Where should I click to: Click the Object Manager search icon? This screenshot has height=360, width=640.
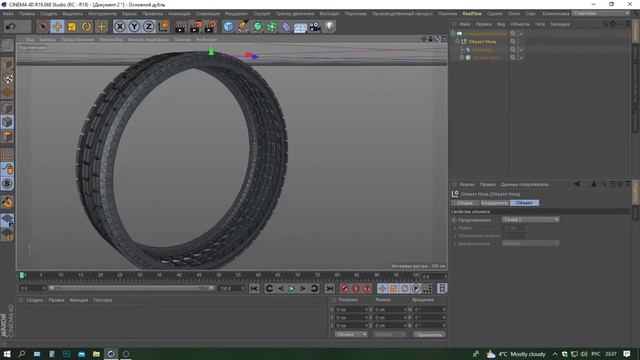605,24
